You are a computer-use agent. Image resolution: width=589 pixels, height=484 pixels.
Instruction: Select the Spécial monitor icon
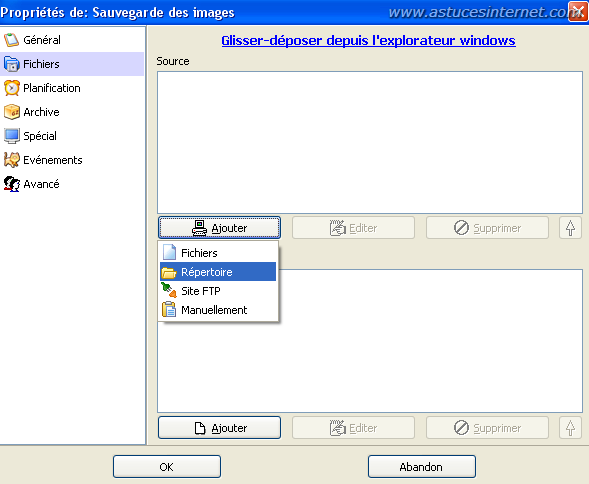pos(11,136)
